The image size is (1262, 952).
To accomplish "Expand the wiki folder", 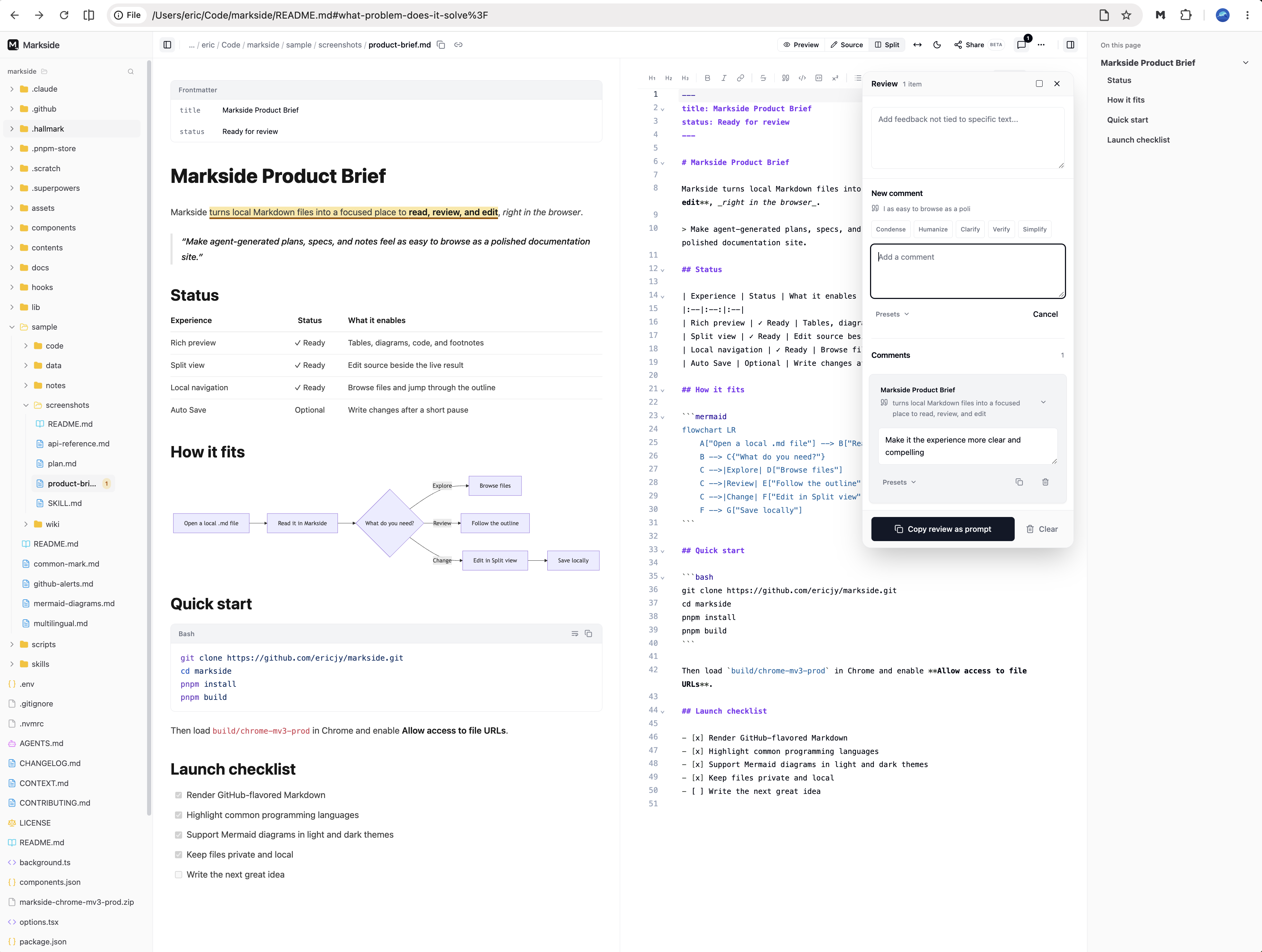I will coord(26,524).
